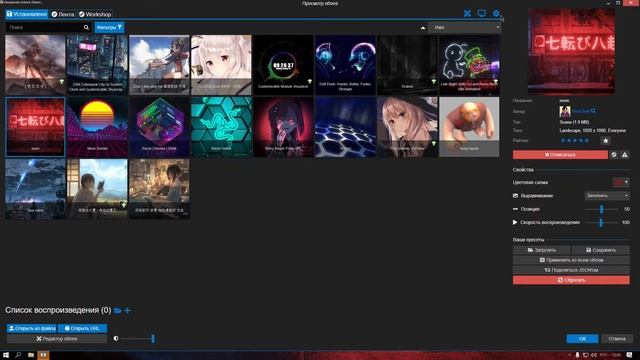The height and width of the screenshot is (360, 640).
Task: Open the wallpaper editor tools icon in top bar
Action: tap(467, 13)
